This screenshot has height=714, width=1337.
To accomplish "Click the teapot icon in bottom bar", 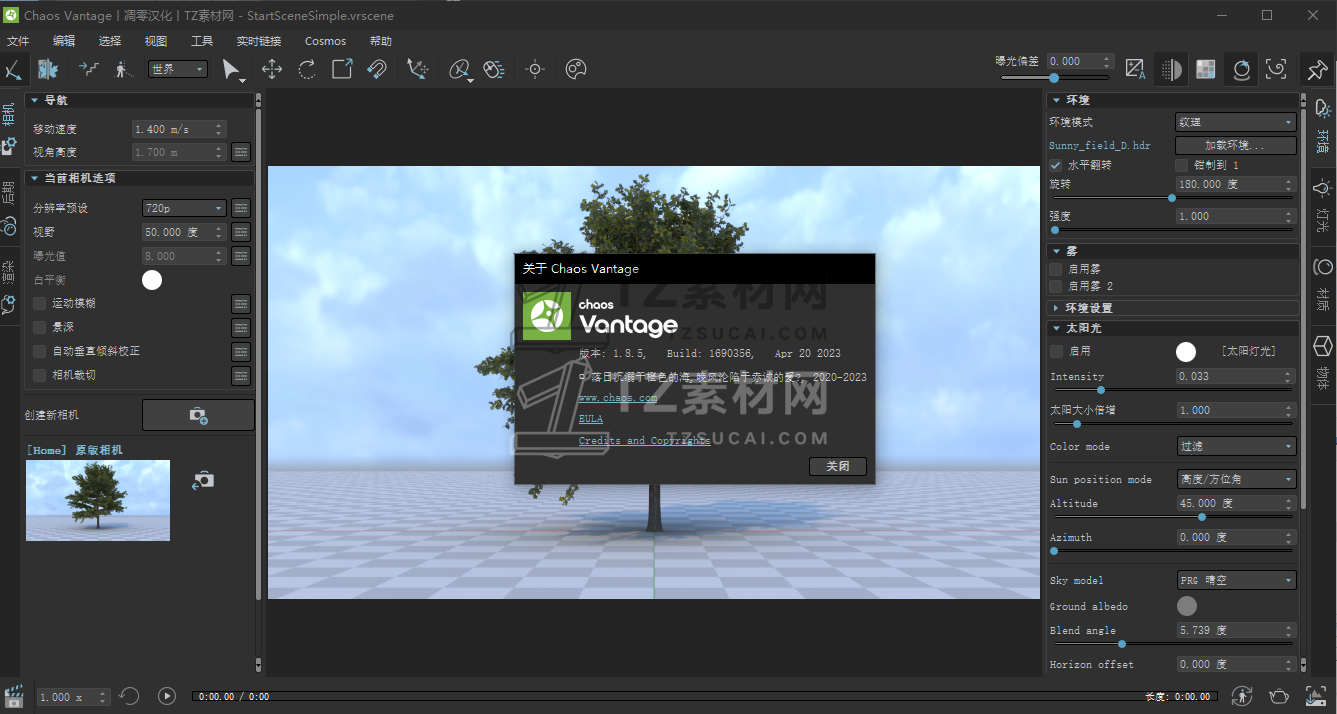I will [1278, 696].
